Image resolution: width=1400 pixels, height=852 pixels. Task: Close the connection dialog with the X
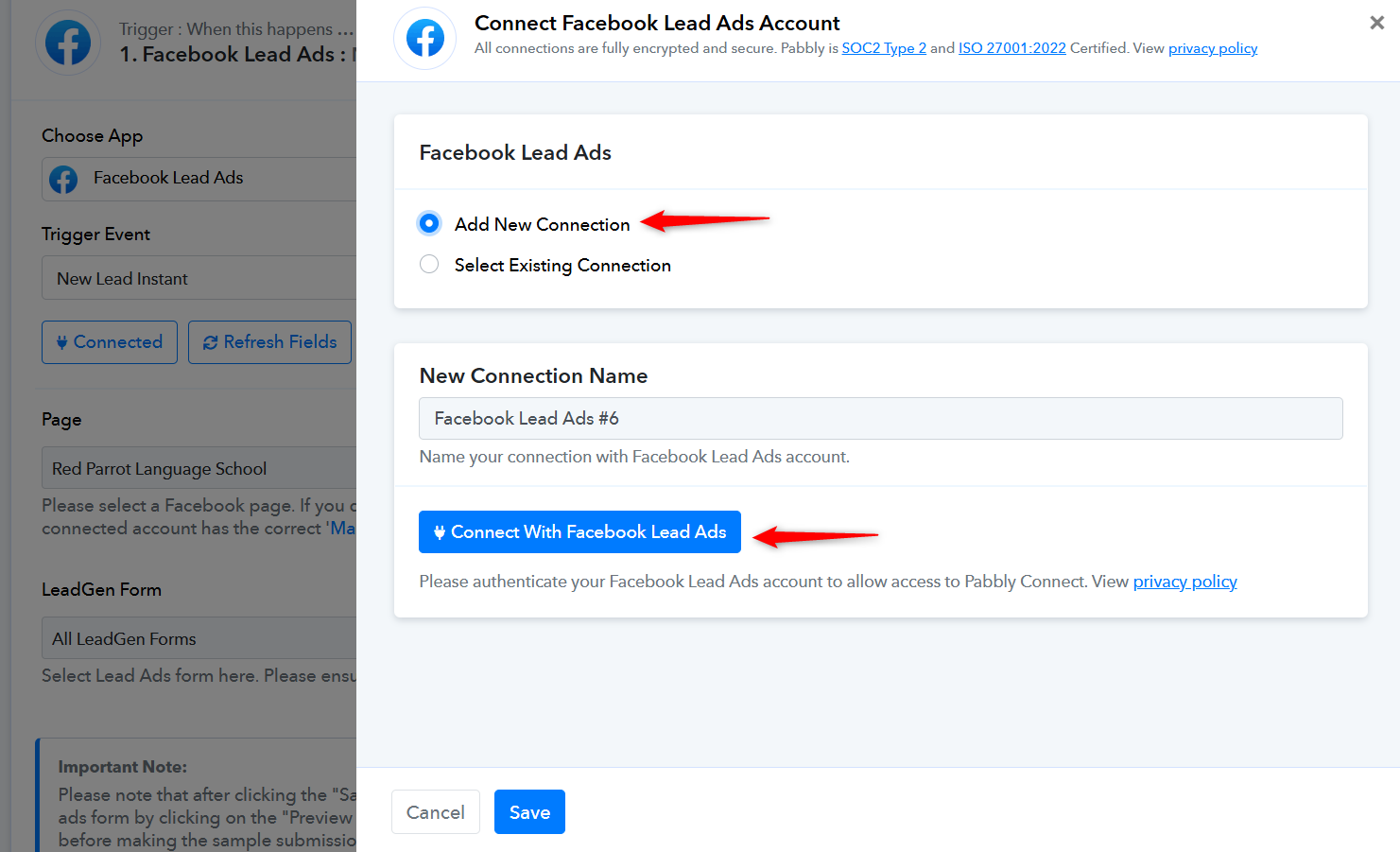point(1376,23)
